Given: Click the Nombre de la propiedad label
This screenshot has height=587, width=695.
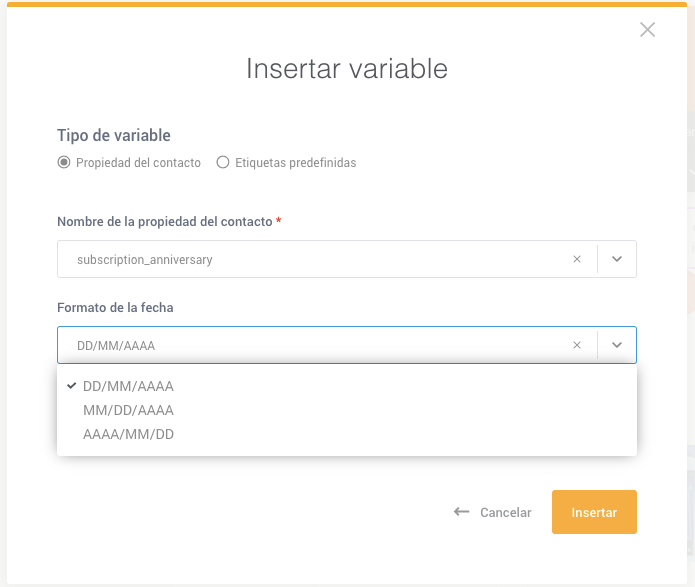Looking at the screenshot, I should [x=165, y=222].
